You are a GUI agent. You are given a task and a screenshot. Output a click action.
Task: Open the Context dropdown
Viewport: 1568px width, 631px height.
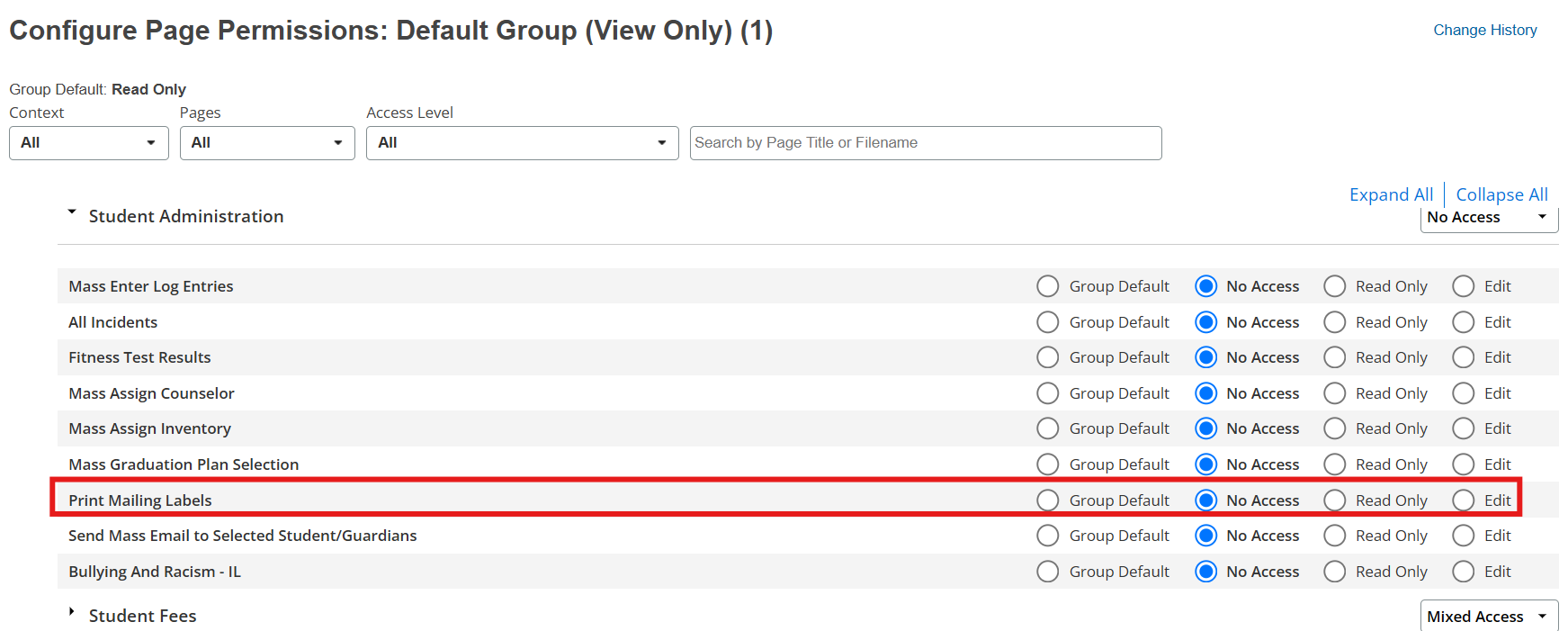point(87,142)
